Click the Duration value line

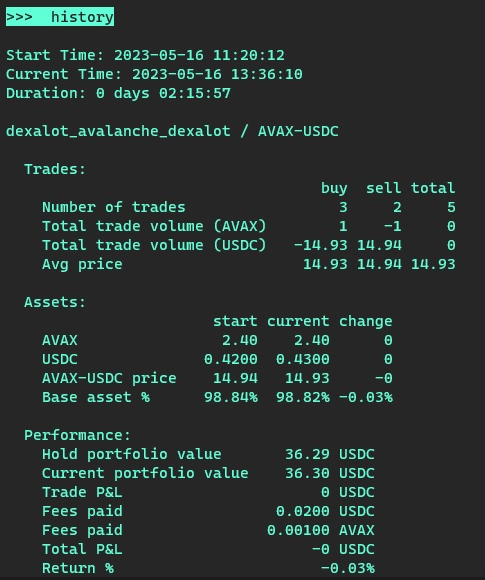[118, 93]
